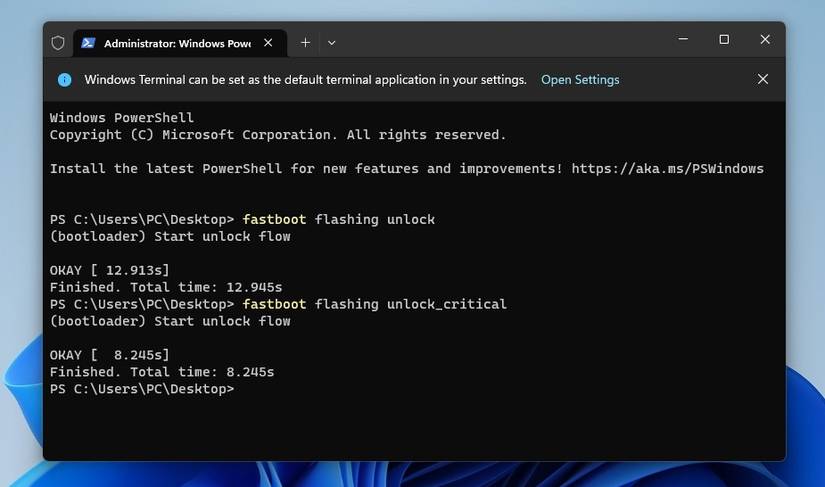Screen dimensions: 825x487
Task: Expand the new tab profile dropdown
Action: 332,43
